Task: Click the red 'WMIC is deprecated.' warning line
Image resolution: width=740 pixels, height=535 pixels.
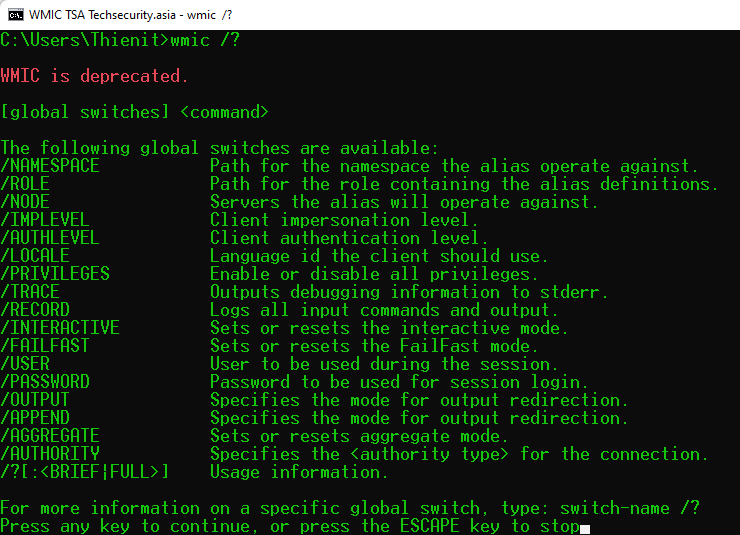Action: tap(94, 76)
